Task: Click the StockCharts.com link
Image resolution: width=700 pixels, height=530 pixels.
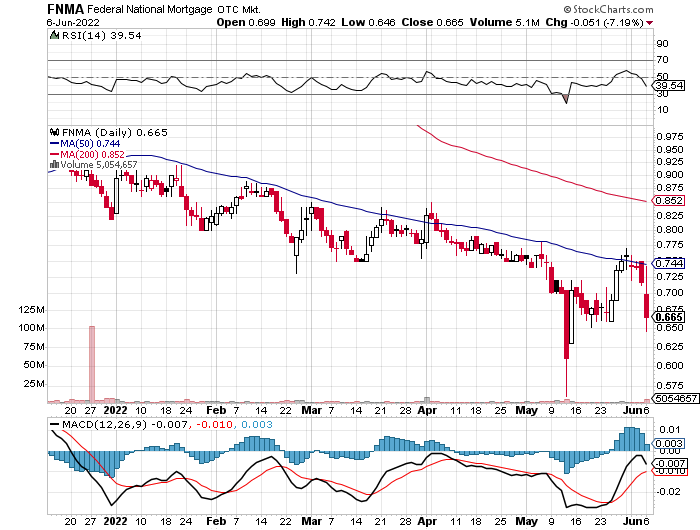Action: pyautogui.click(x=608, y=9)
